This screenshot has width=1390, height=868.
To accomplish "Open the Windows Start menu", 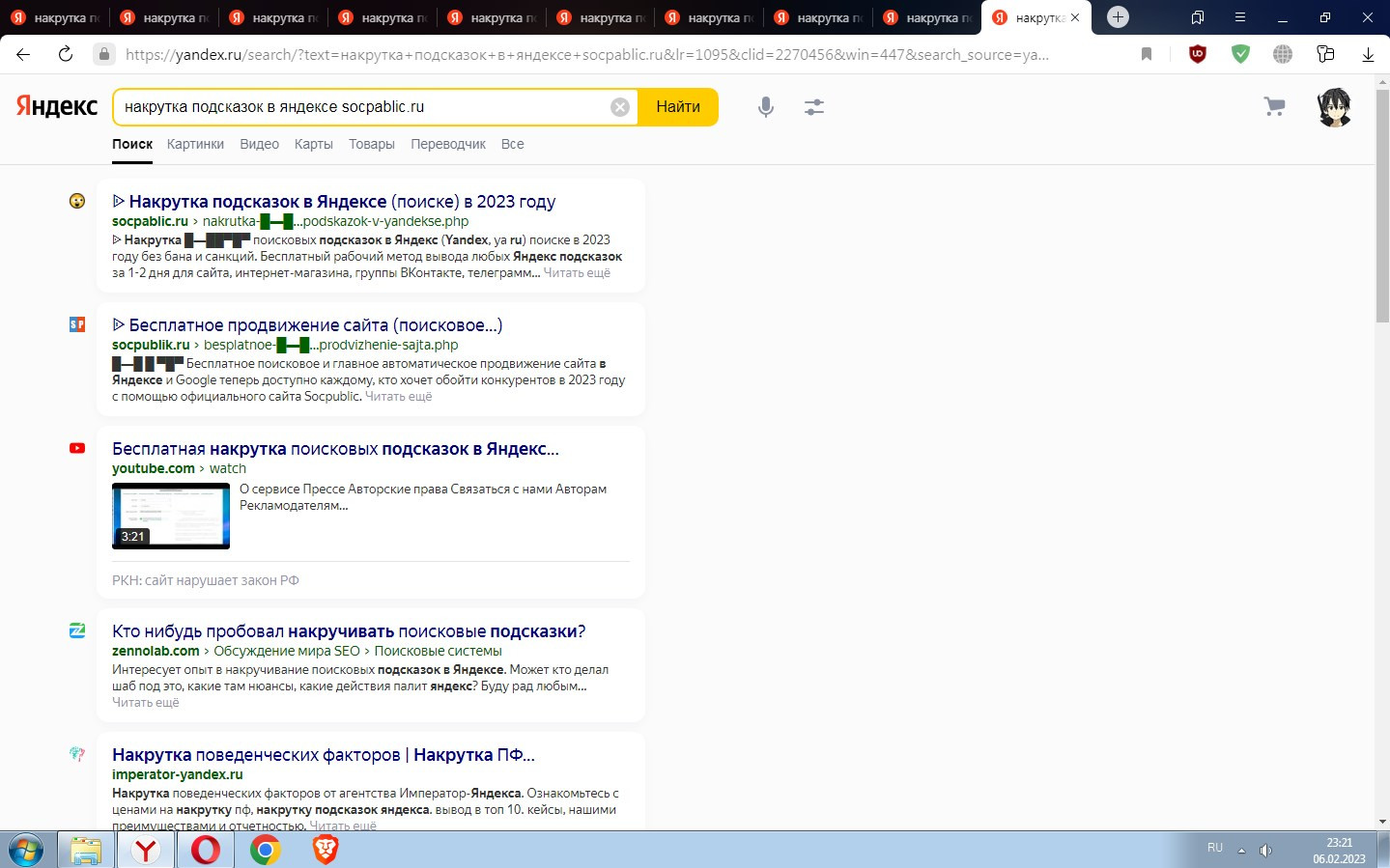I will [26, 850].
